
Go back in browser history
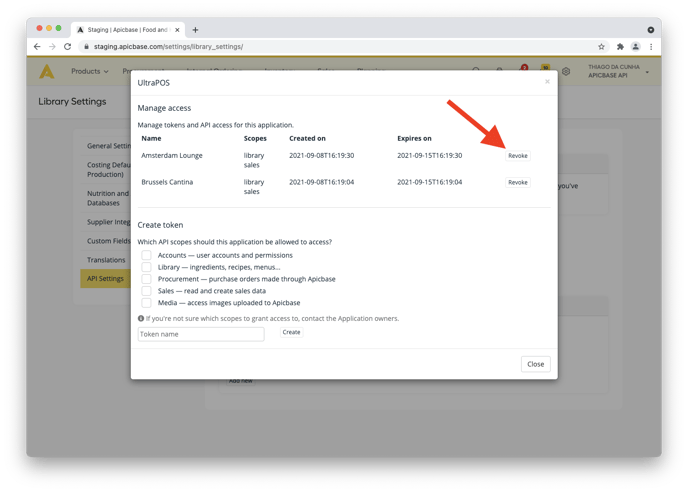point(37,47)
